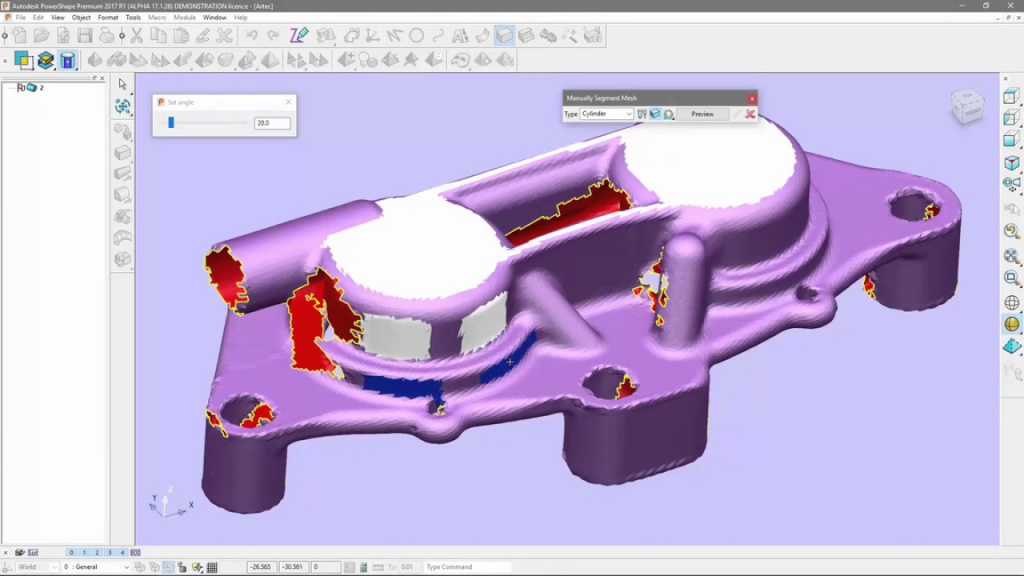Click the Cut scissors icon in toolbar
The image size is (1024, 576).
coord(136,35)
